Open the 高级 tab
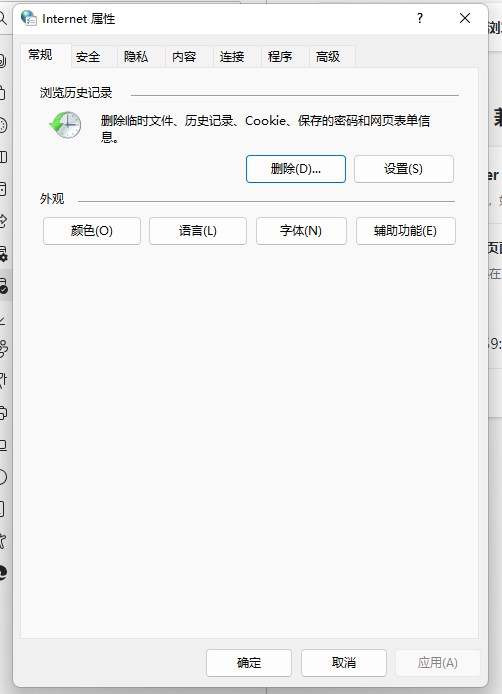The image size is (502, 694). 328,57
